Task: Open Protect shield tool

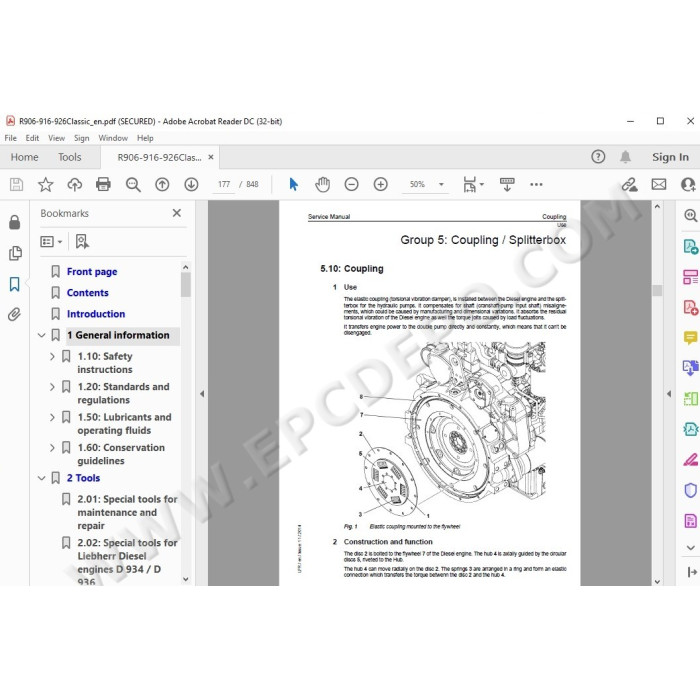Action: point(690,490)
